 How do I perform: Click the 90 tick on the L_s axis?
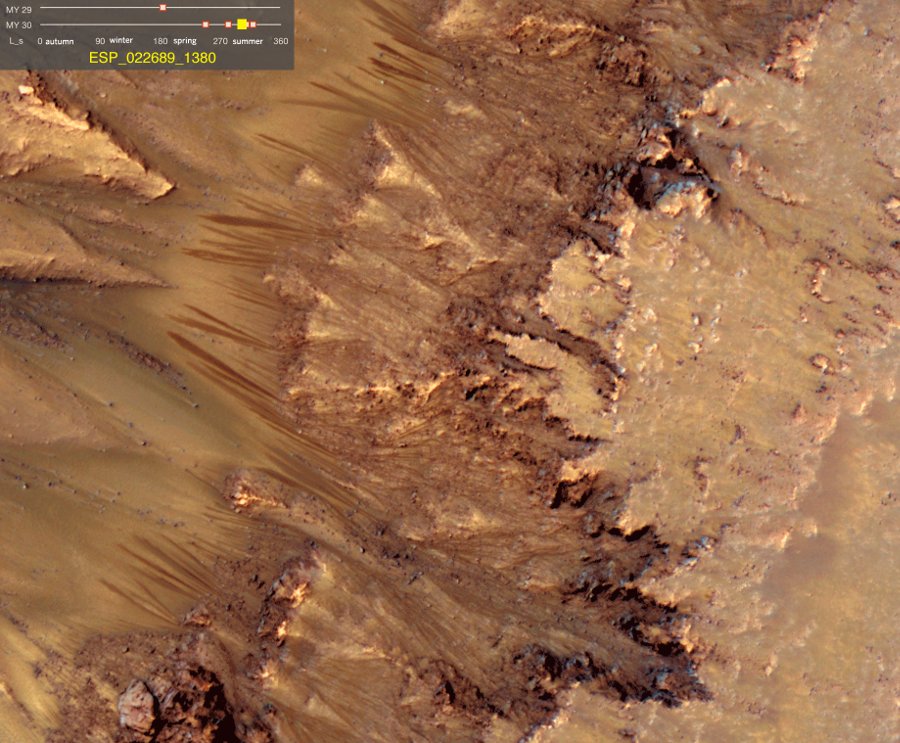click(x=100, y=41)
